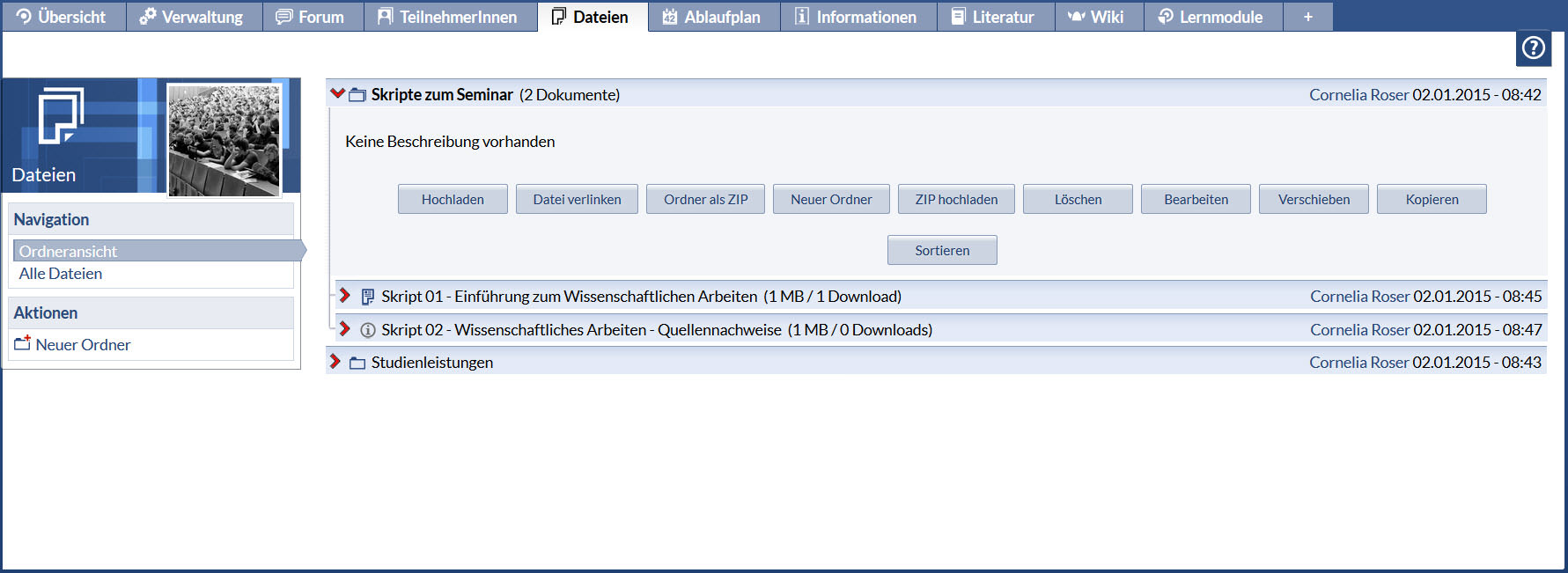Click the info icon beside Skript 02
Screen dimensions: 1568x573
368,330
